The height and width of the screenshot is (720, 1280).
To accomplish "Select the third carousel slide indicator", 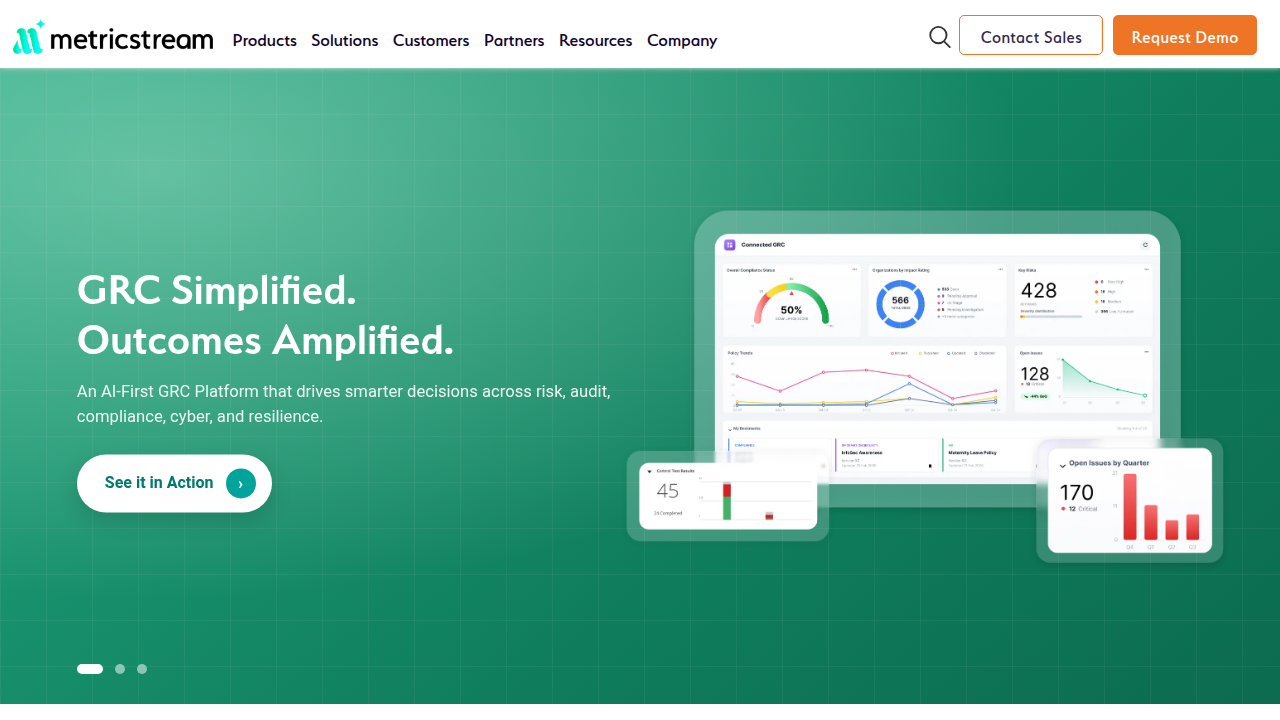I will coord(142,669).
